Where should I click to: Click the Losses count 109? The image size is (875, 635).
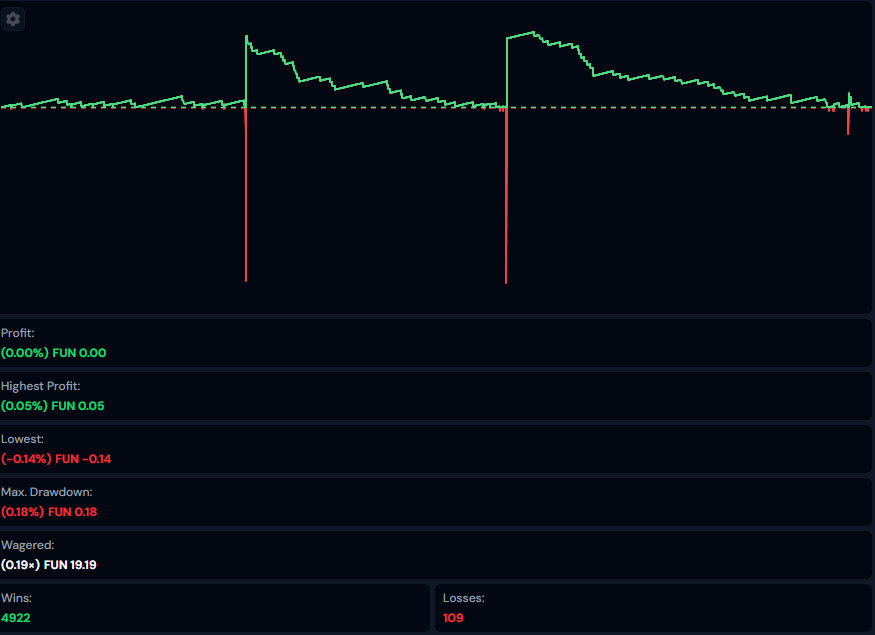point(453,618)
